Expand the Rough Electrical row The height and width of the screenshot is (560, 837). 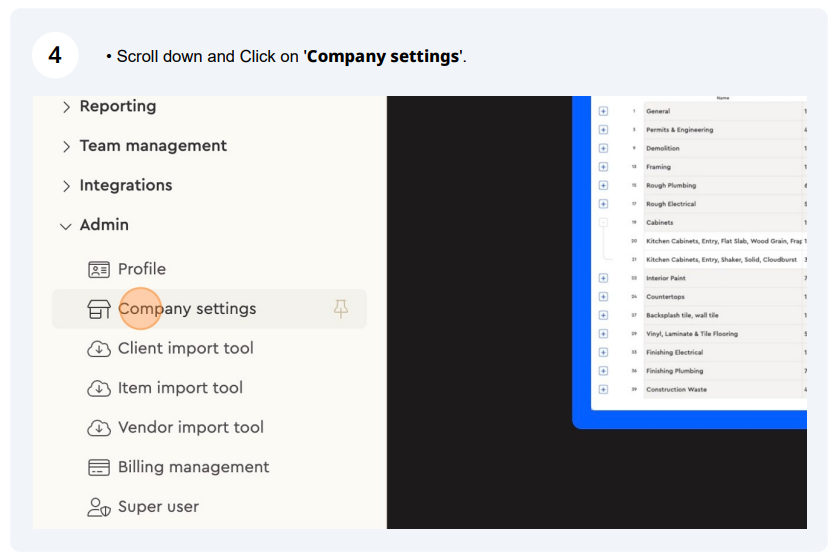pyautogui.click(x=603, y=204)
